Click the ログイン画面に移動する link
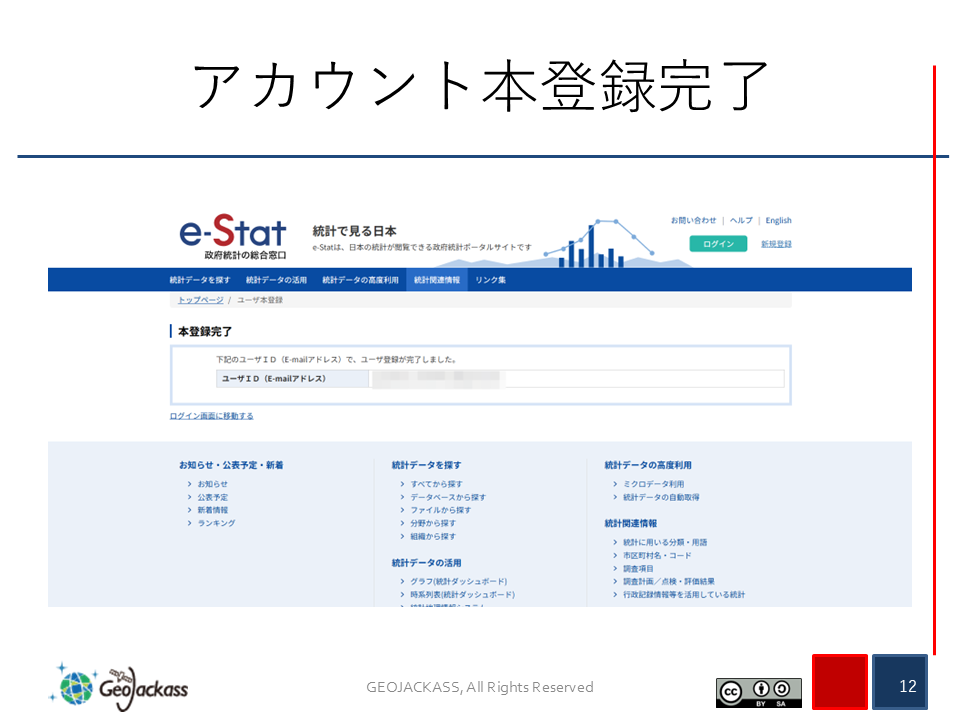 212,416
